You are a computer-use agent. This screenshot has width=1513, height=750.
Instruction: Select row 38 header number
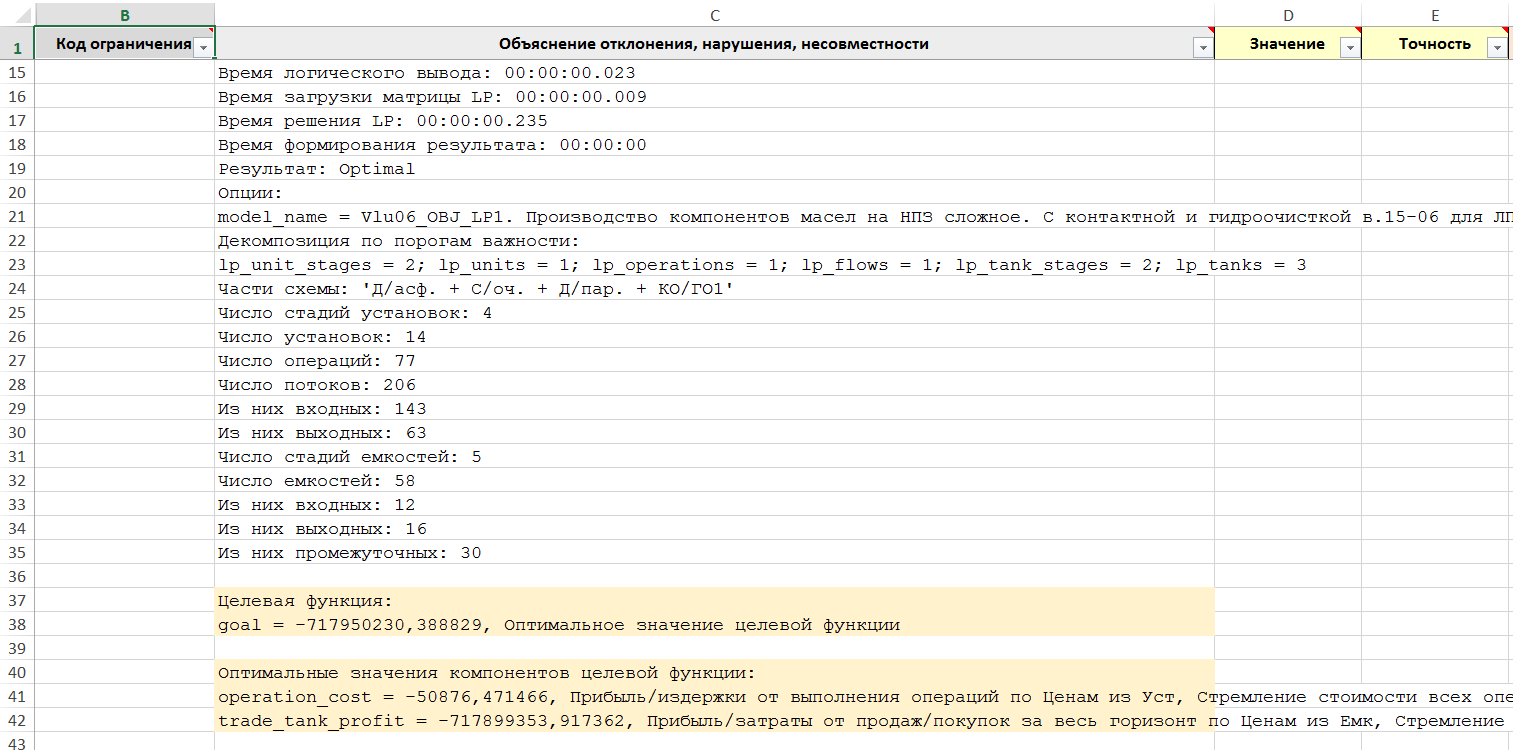click(x=16, y=625)
